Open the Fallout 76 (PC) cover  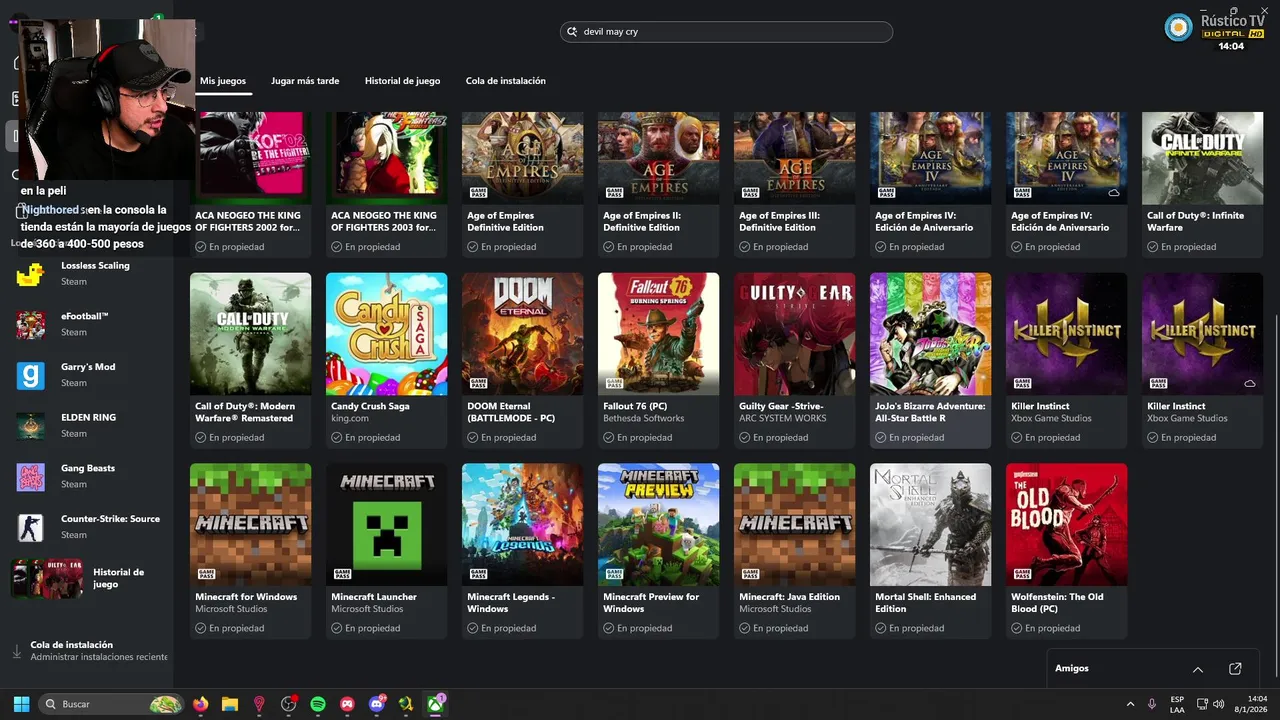pyautogui.click(x=658, y=334)
